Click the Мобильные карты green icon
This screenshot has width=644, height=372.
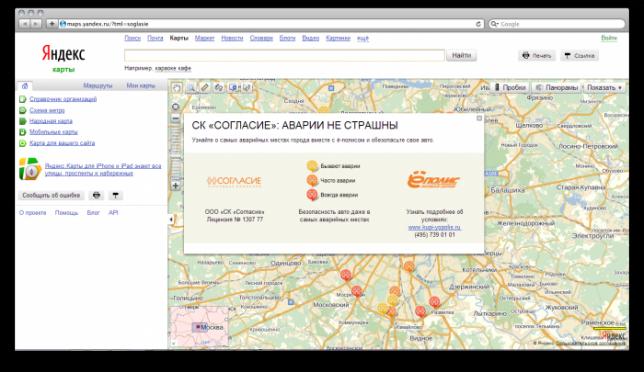click(23, 132)
